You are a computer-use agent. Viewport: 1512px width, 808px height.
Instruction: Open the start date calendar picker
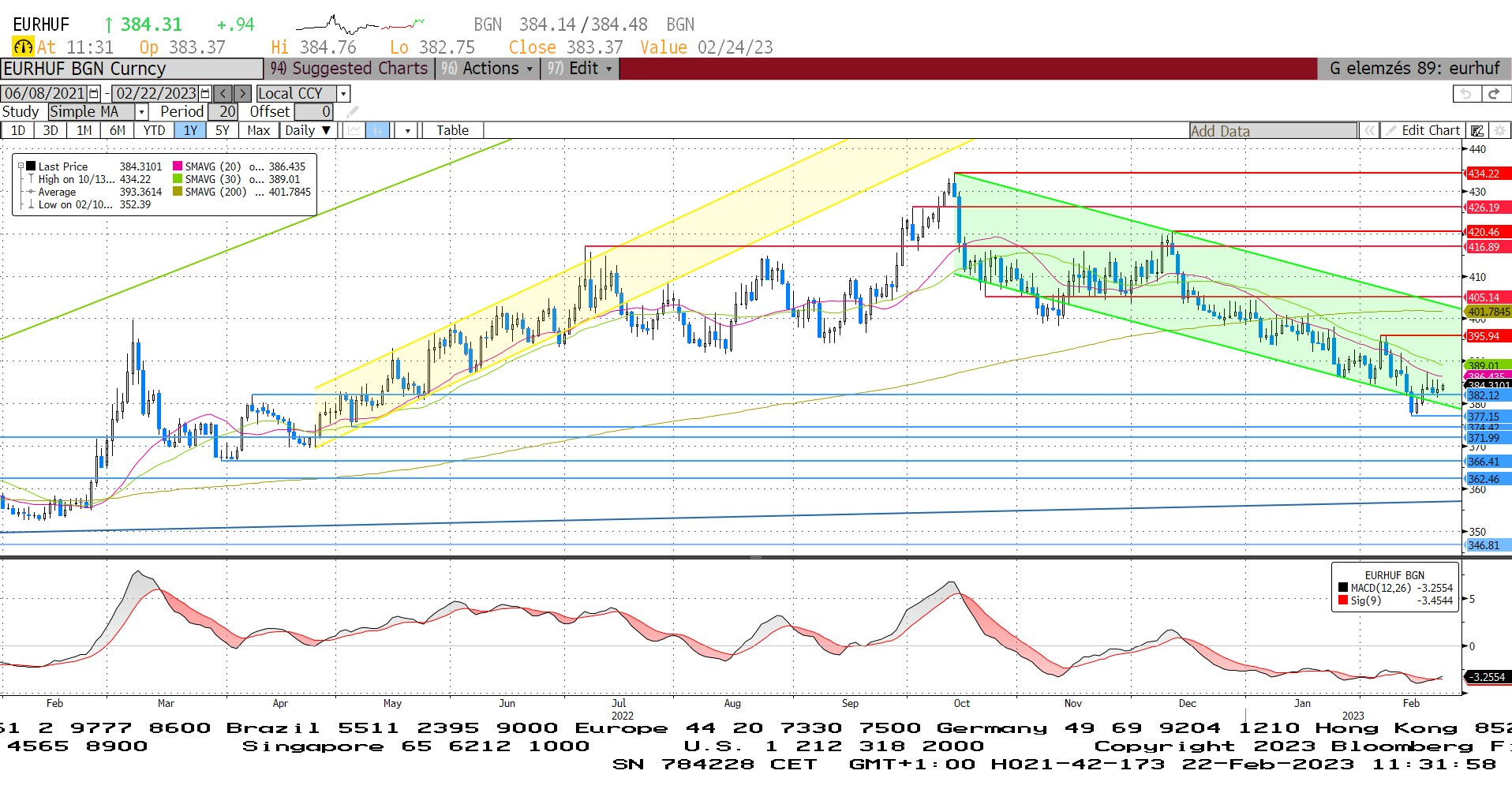click(x=95, y=93)
